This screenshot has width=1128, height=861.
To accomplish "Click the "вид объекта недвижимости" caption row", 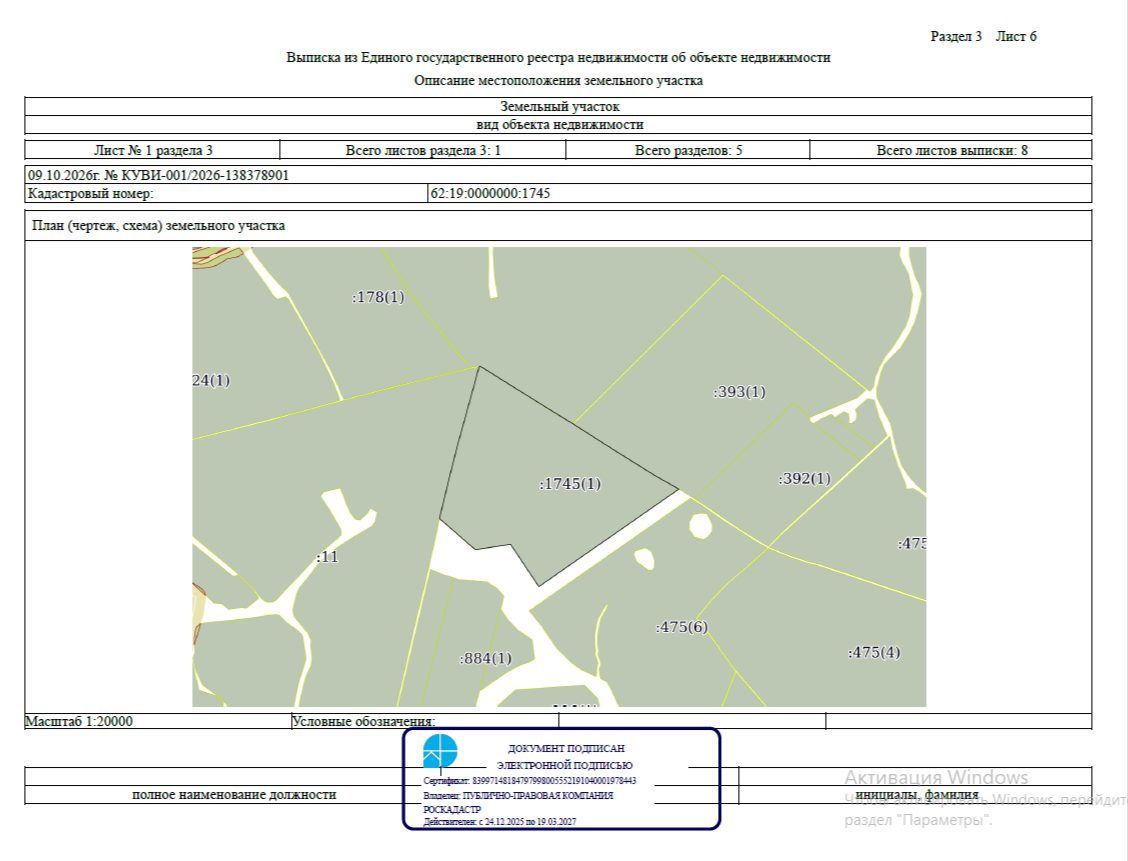I will click(x=558, y=124).
